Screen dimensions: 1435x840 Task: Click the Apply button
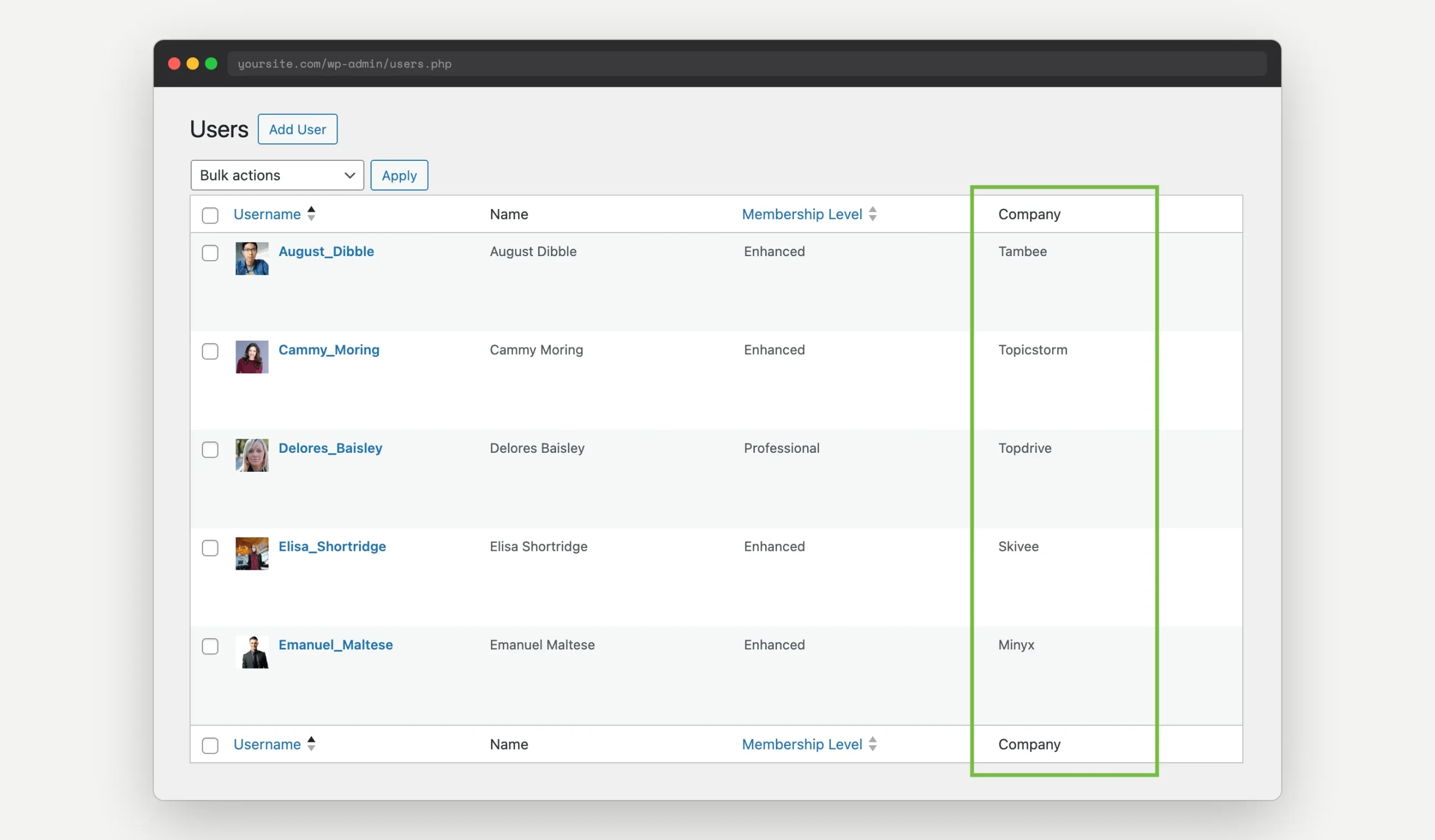[399, 175]
